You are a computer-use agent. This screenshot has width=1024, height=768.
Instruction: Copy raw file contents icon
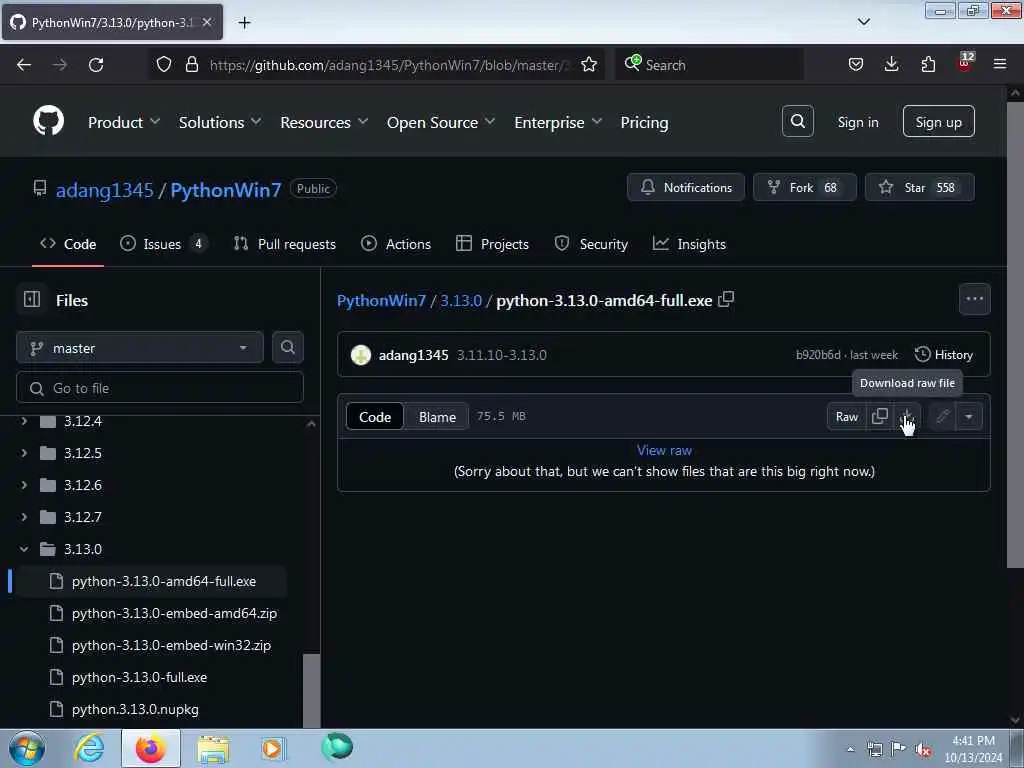880,416
